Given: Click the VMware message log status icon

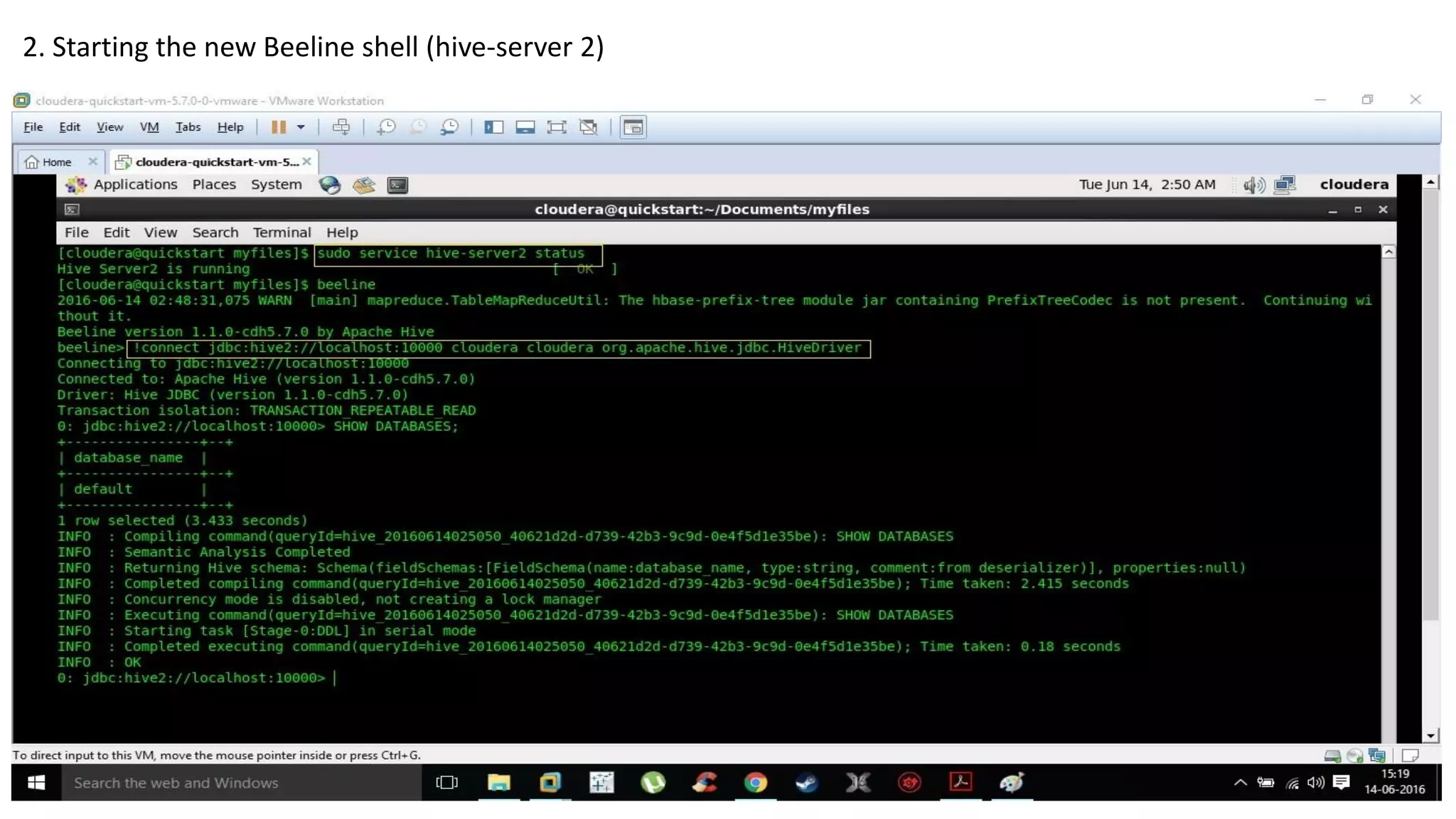Looking at the screenshot, I should [1410, 756].
